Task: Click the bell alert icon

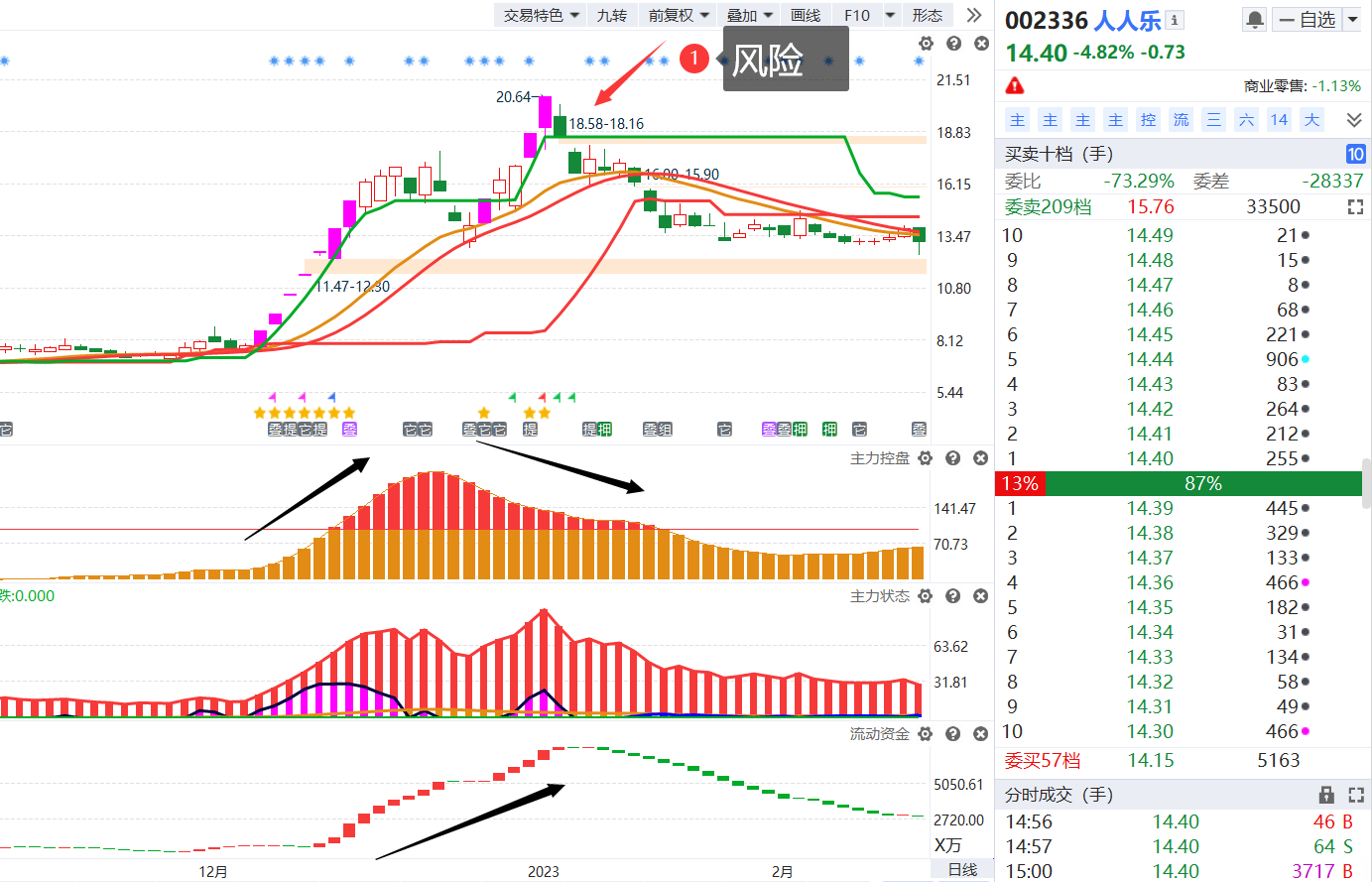Action: point(1255,20)
